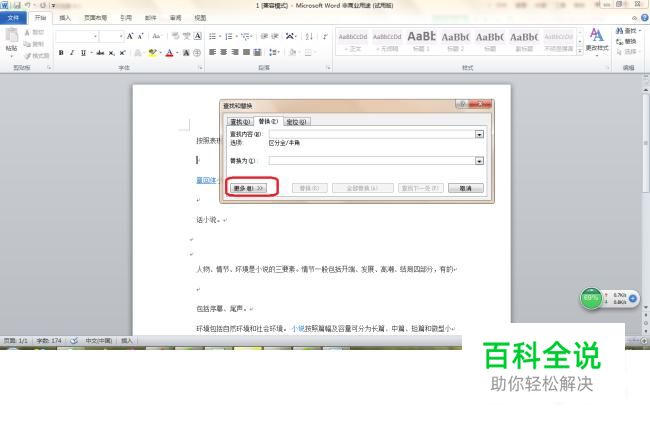Click the align left icon
Viewport: 650px width, 427px height.
coord(212,52)
